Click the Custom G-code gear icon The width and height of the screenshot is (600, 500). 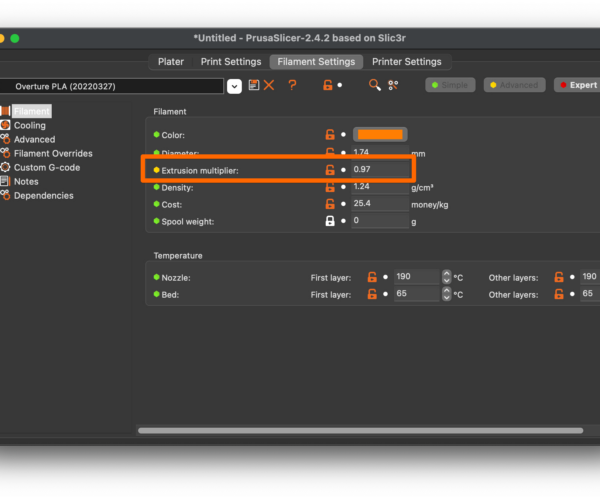pos(5,167)
